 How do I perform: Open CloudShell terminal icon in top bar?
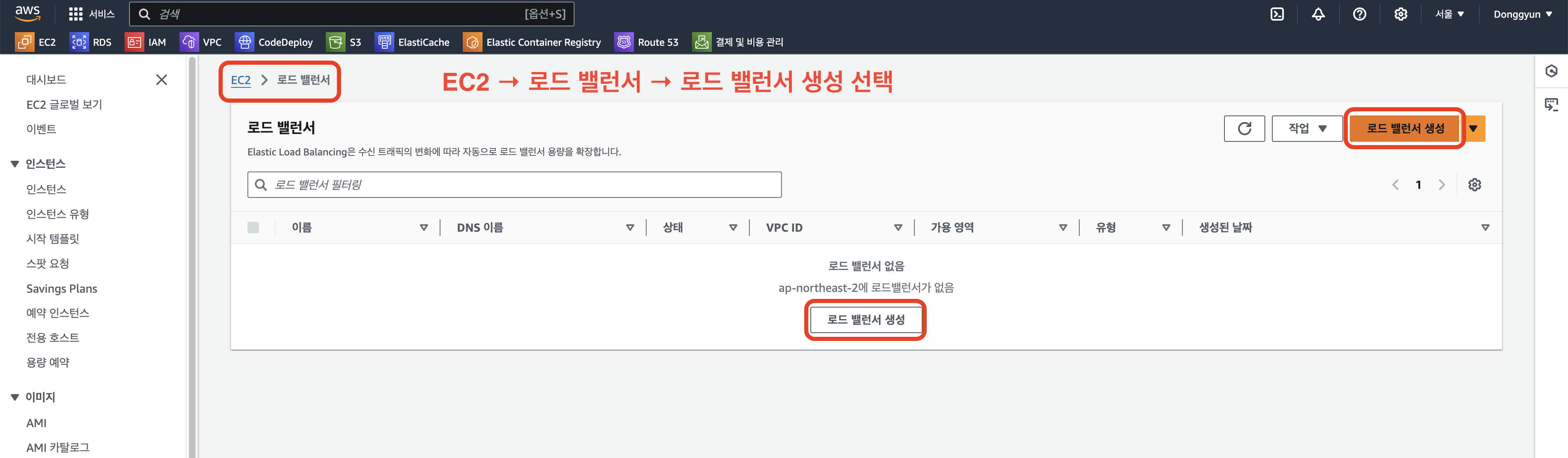pos(1277,14)
